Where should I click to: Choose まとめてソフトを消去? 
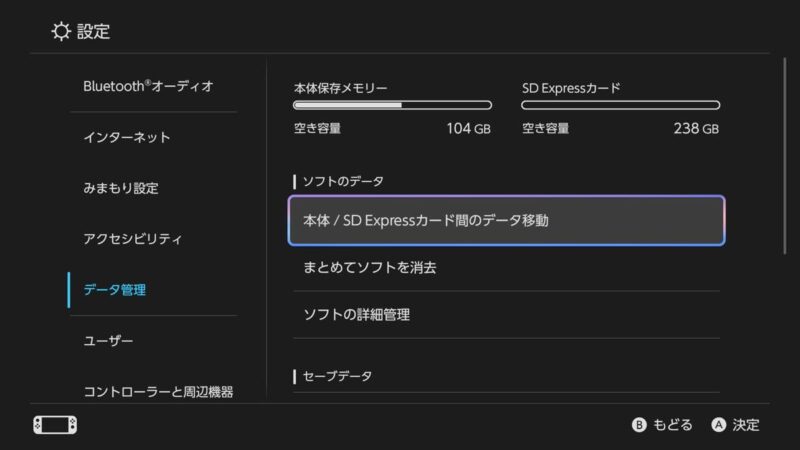pos(507,268)
